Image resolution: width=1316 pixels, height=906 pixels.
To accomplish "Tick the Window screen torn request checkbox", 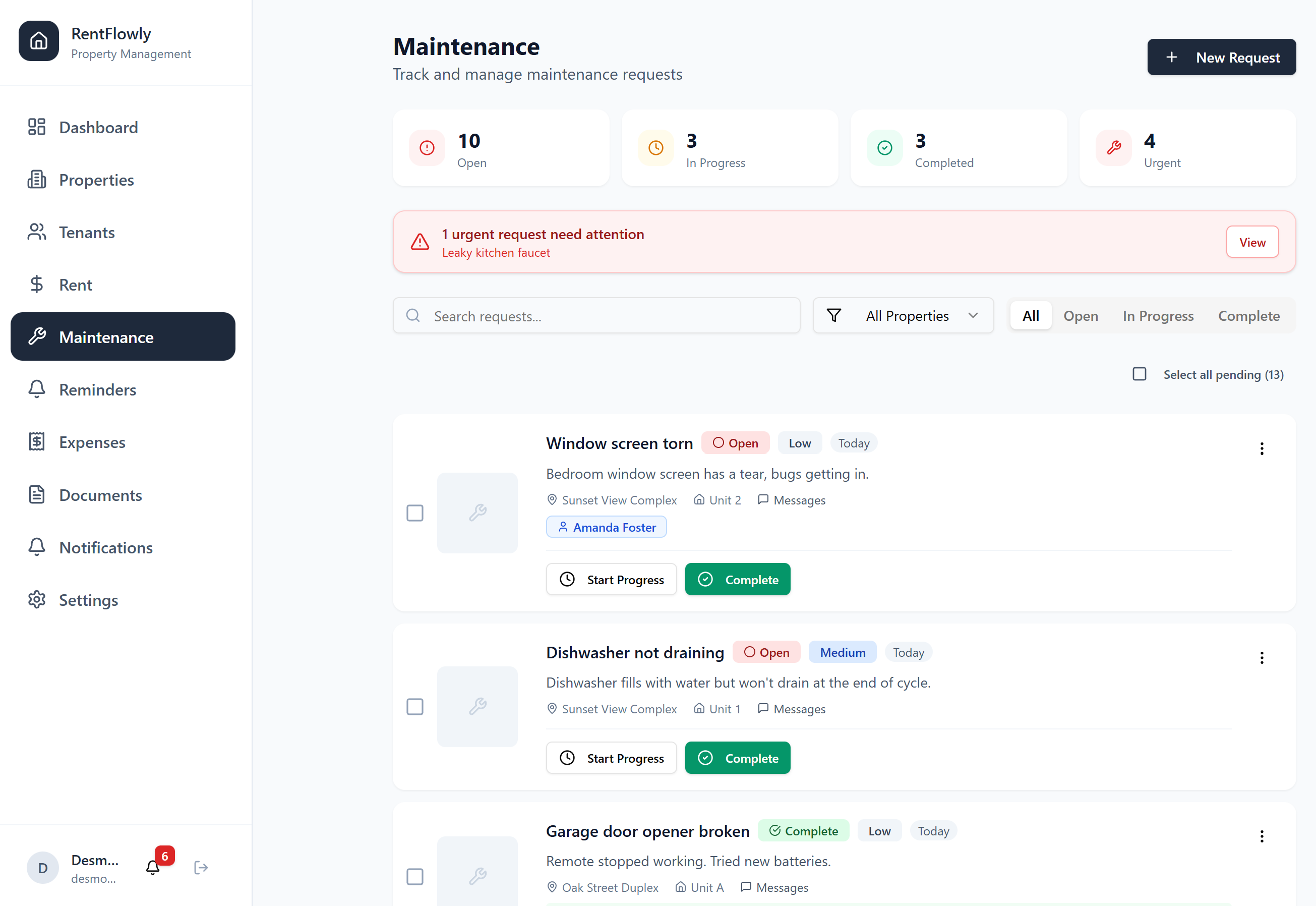I will click(414, 513).
